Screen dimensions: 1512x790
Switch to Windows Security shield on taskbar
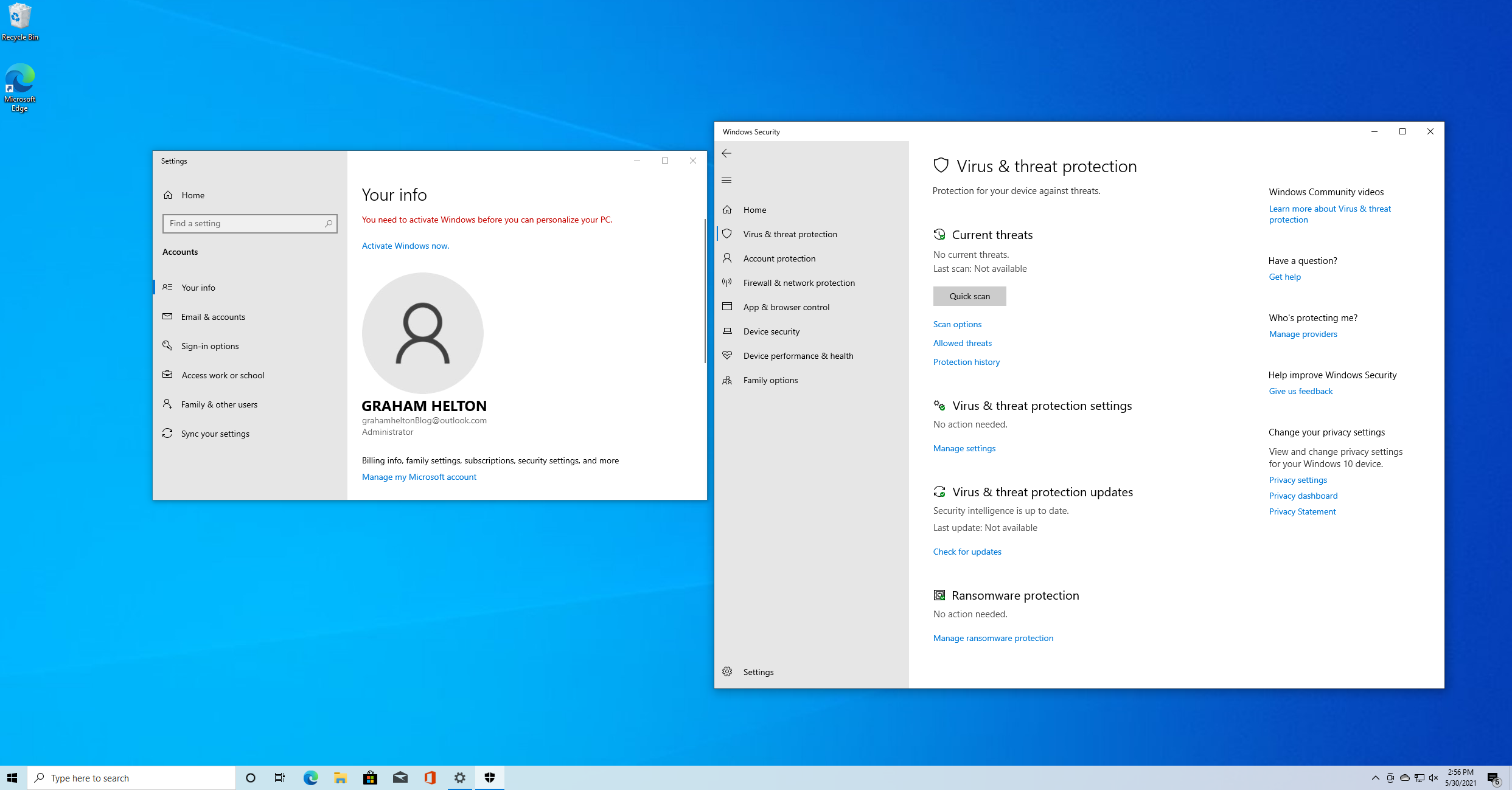pos(490,778)
